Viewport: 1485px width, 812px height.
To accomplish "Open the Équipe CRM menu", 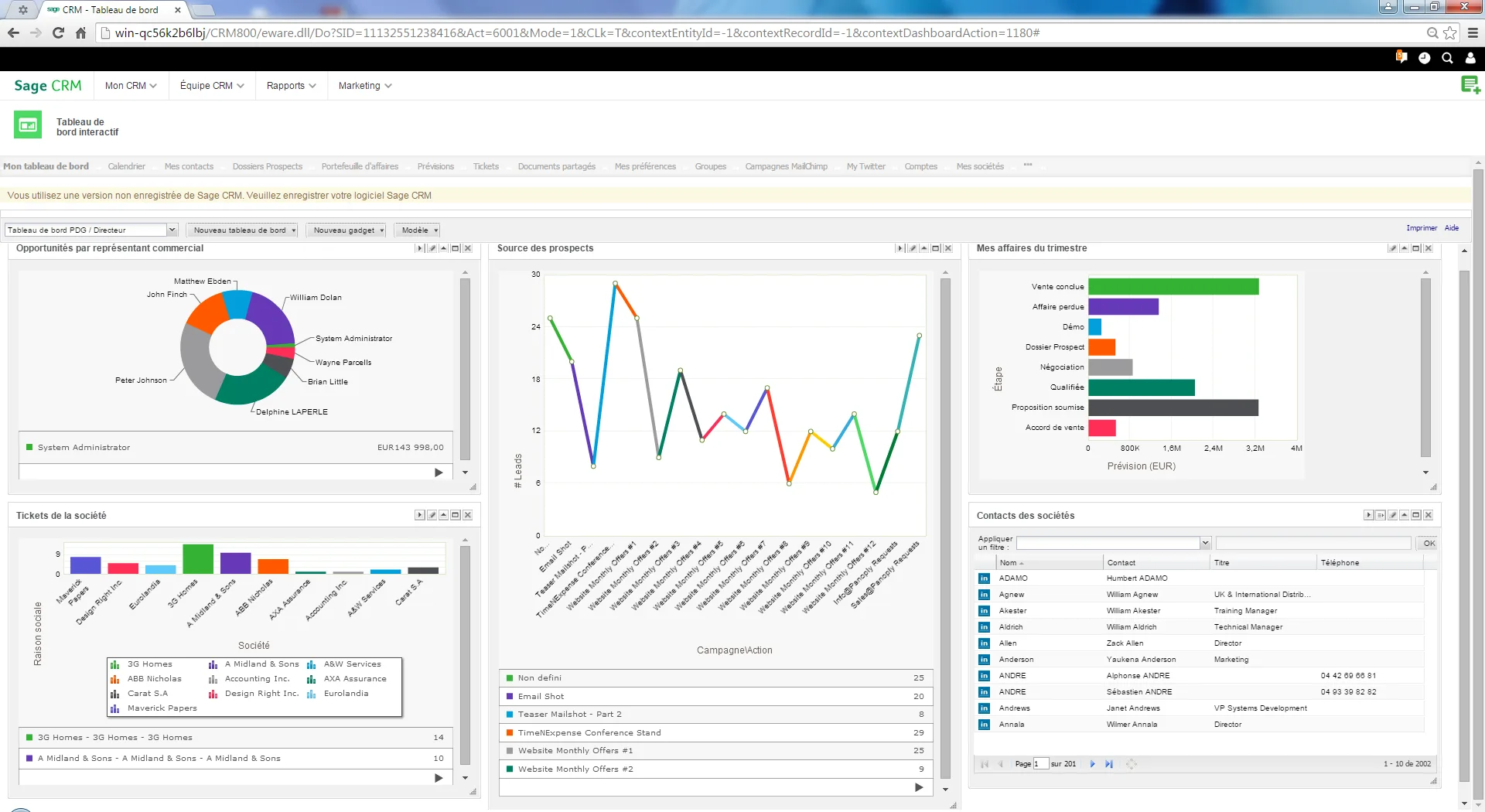I will pyautogui.click(x=212, y=86).
